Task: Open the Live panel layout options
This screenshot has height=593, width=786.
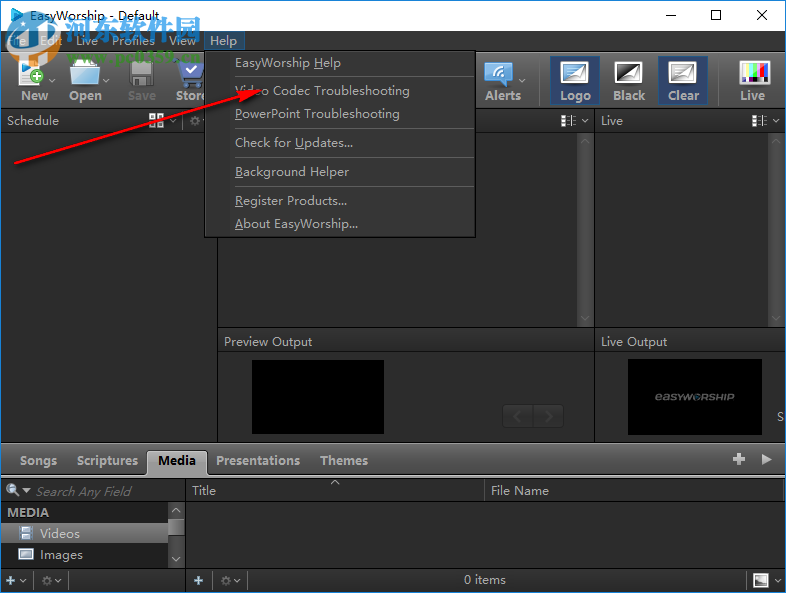Action: 765,120
